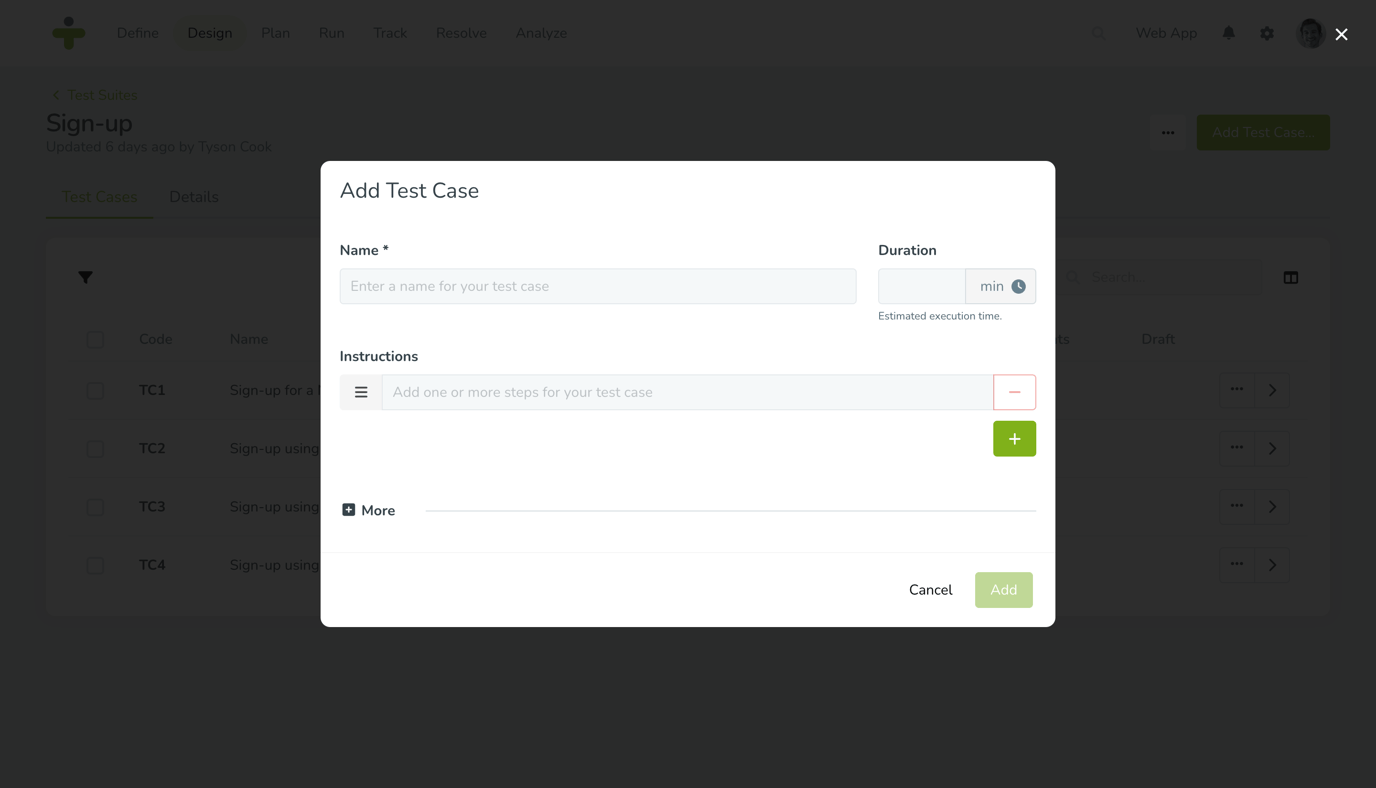
Task: Open the notifications bell
Action: click(1228, 33)
